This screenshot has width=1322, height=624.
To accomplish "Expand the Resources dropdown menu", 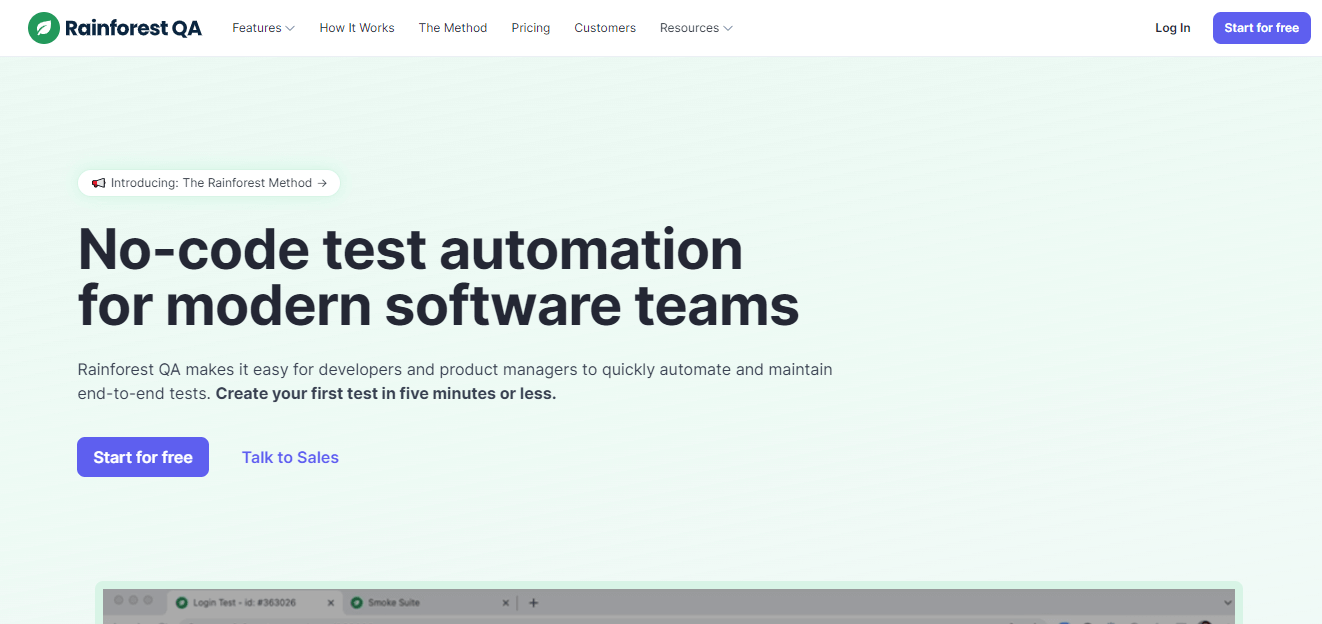I will (696, 28).
